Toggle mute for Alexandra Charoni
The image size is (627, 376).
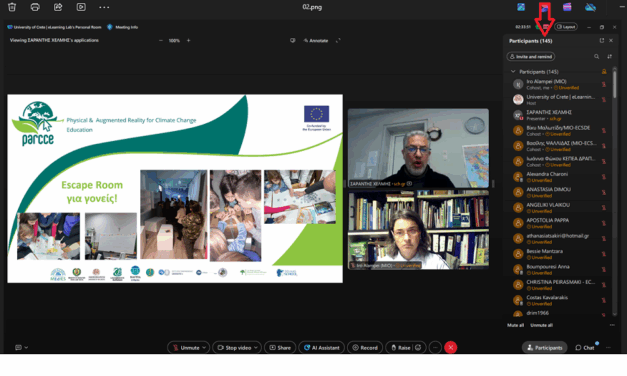(x=604, y=177)
